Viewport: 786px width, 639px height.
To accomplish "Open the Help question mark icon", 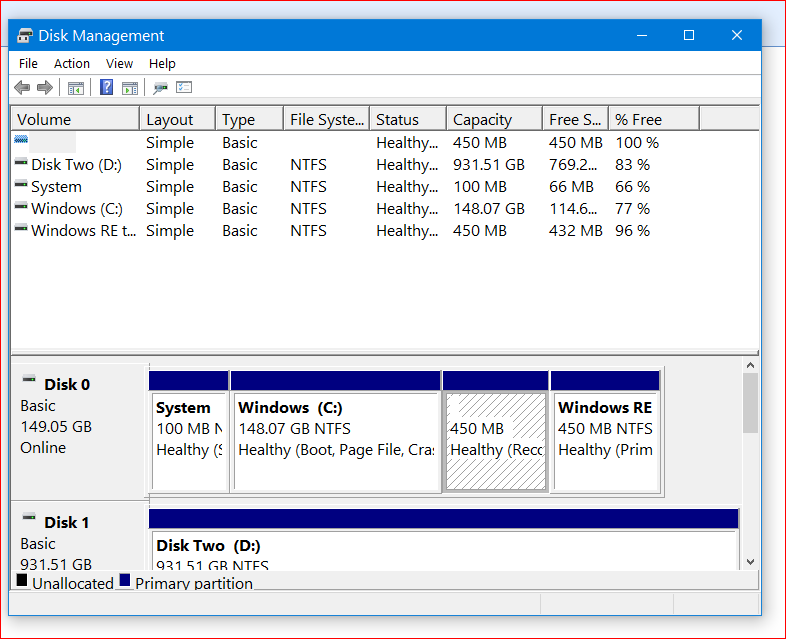I will [x=106, y=87].
